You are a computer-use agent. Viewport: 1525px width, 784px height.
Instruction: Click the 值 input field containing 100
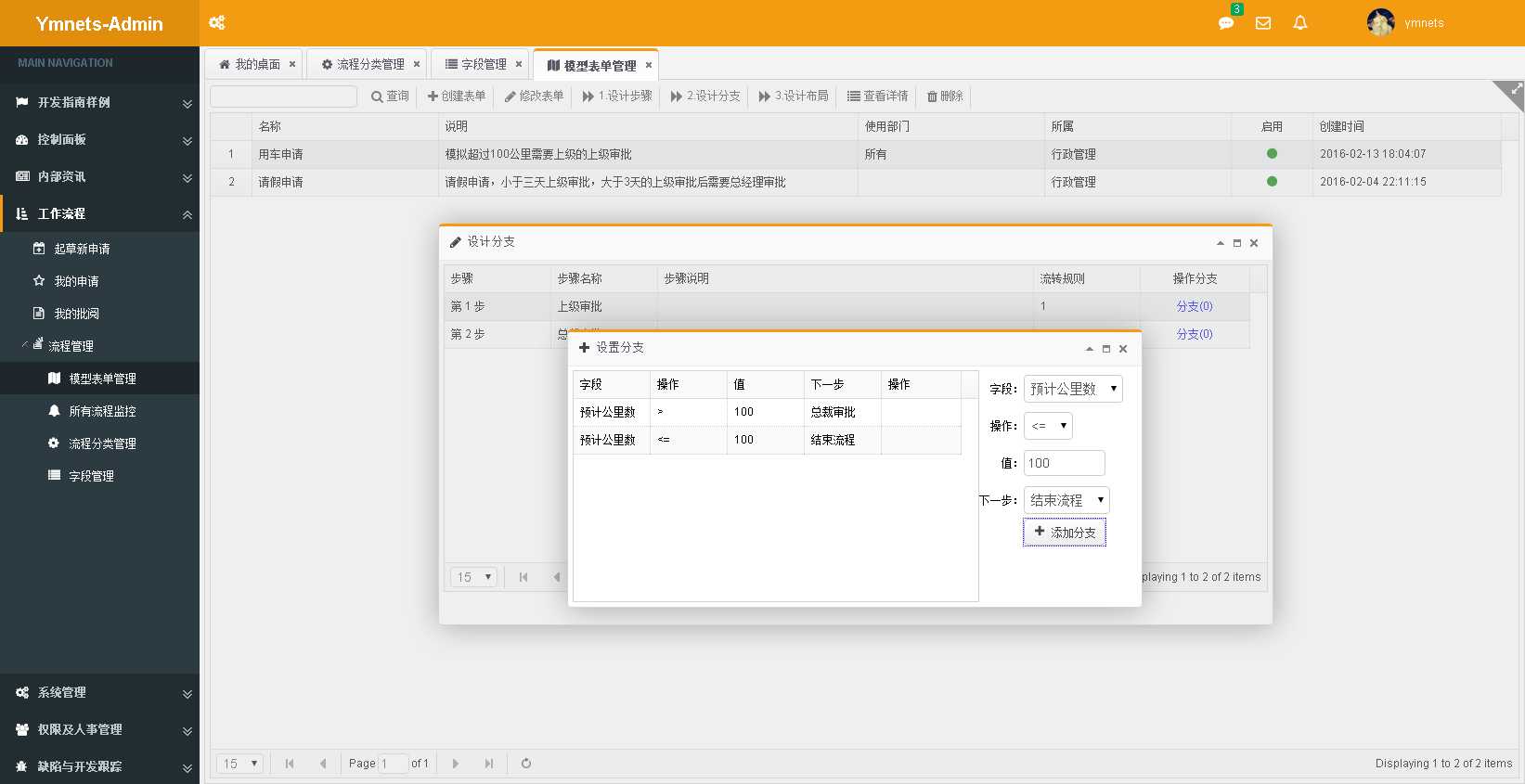point(1065,463)
